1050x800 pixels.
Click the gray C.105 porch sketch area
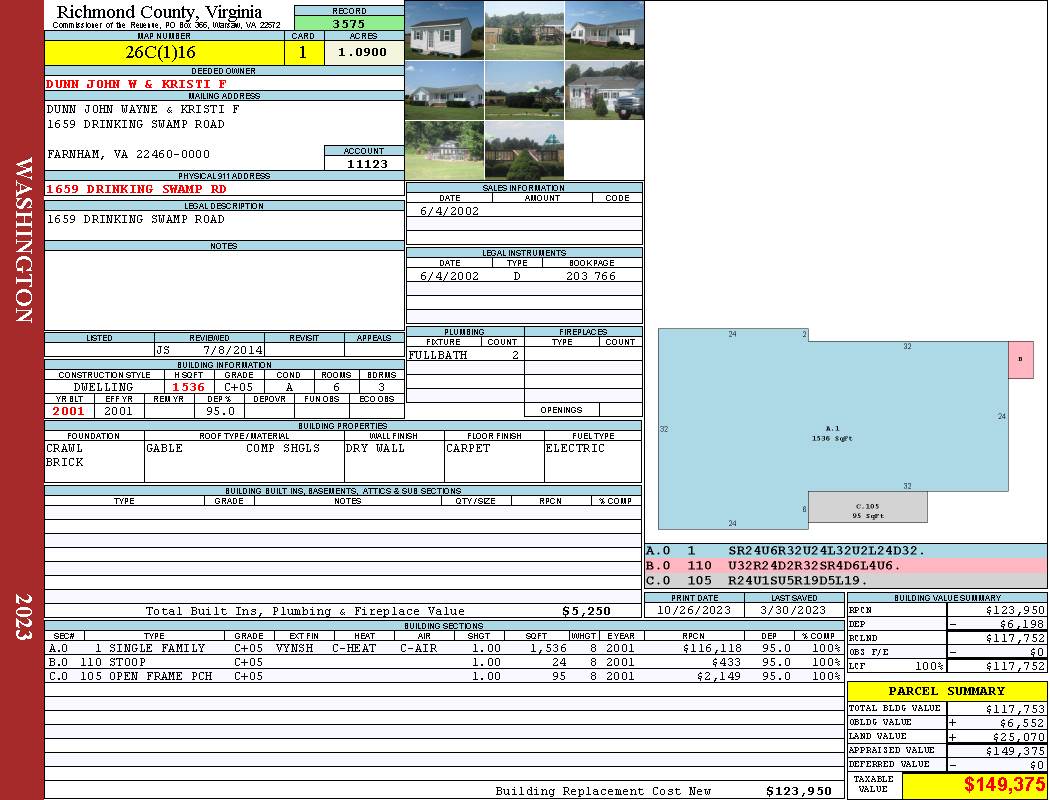click(866, 508)
